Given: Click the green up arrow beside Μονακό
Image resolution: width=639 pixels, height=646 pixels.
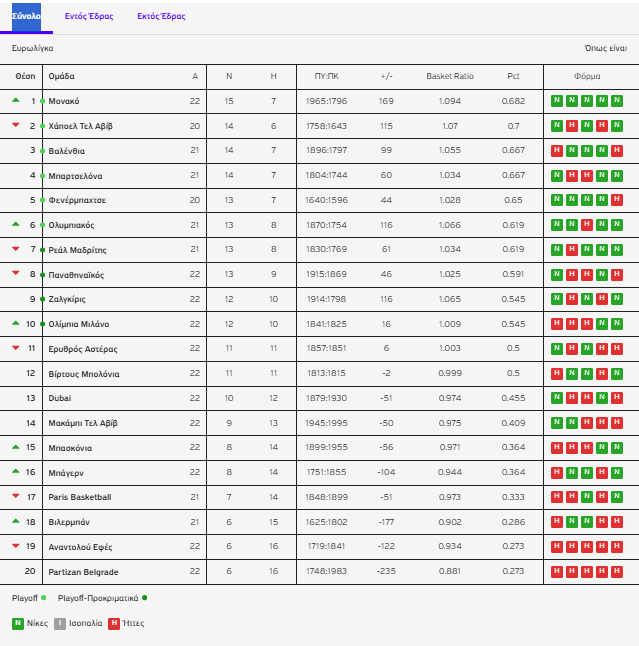Looking at the screenshot, I should tap(15, 101).
